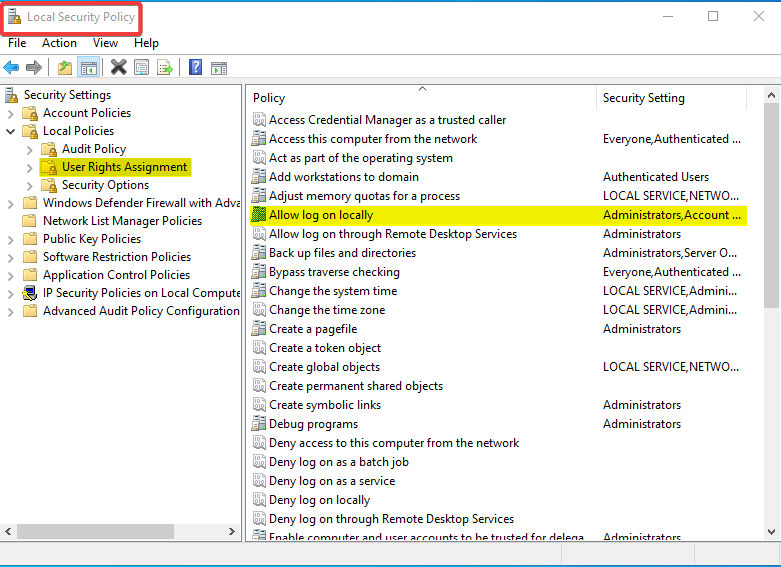
Task: Open the Action menu
Action: (x=59, y=43)
